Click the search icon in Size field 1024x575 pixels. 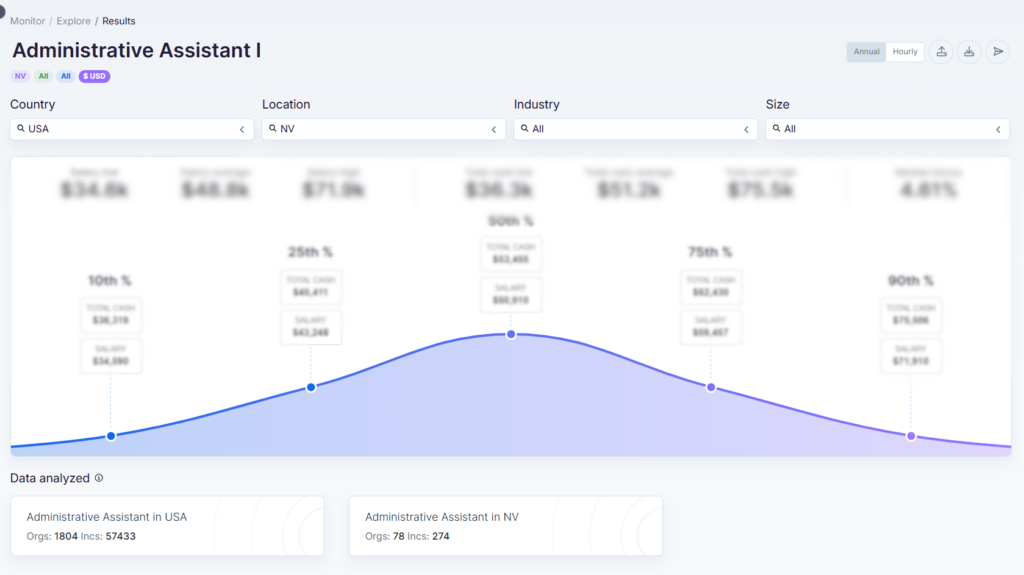point(777,129)
